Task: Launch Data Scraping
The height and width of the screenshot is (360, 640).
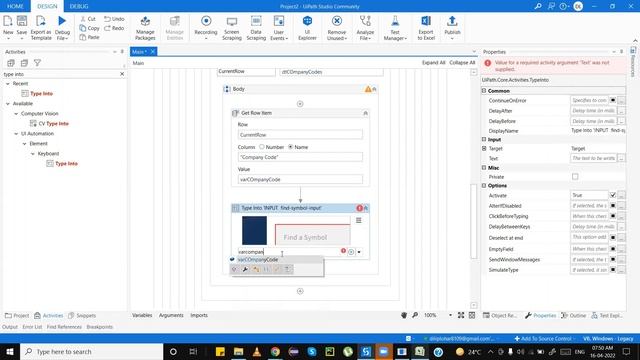Action: (x=256, y=28)
